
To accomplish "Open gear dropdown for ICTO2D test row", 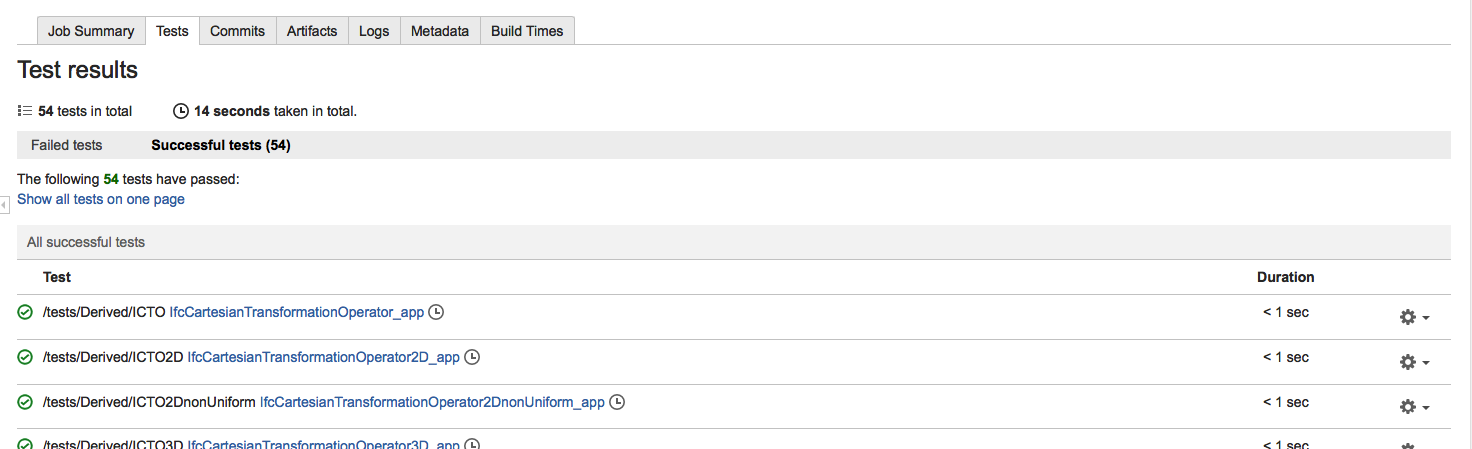I will [x=1413, y=362].
